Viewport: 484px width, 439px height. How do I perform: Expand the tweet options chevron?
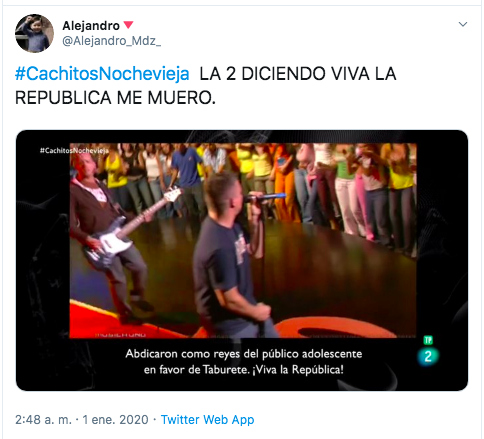tap(463, 24)
